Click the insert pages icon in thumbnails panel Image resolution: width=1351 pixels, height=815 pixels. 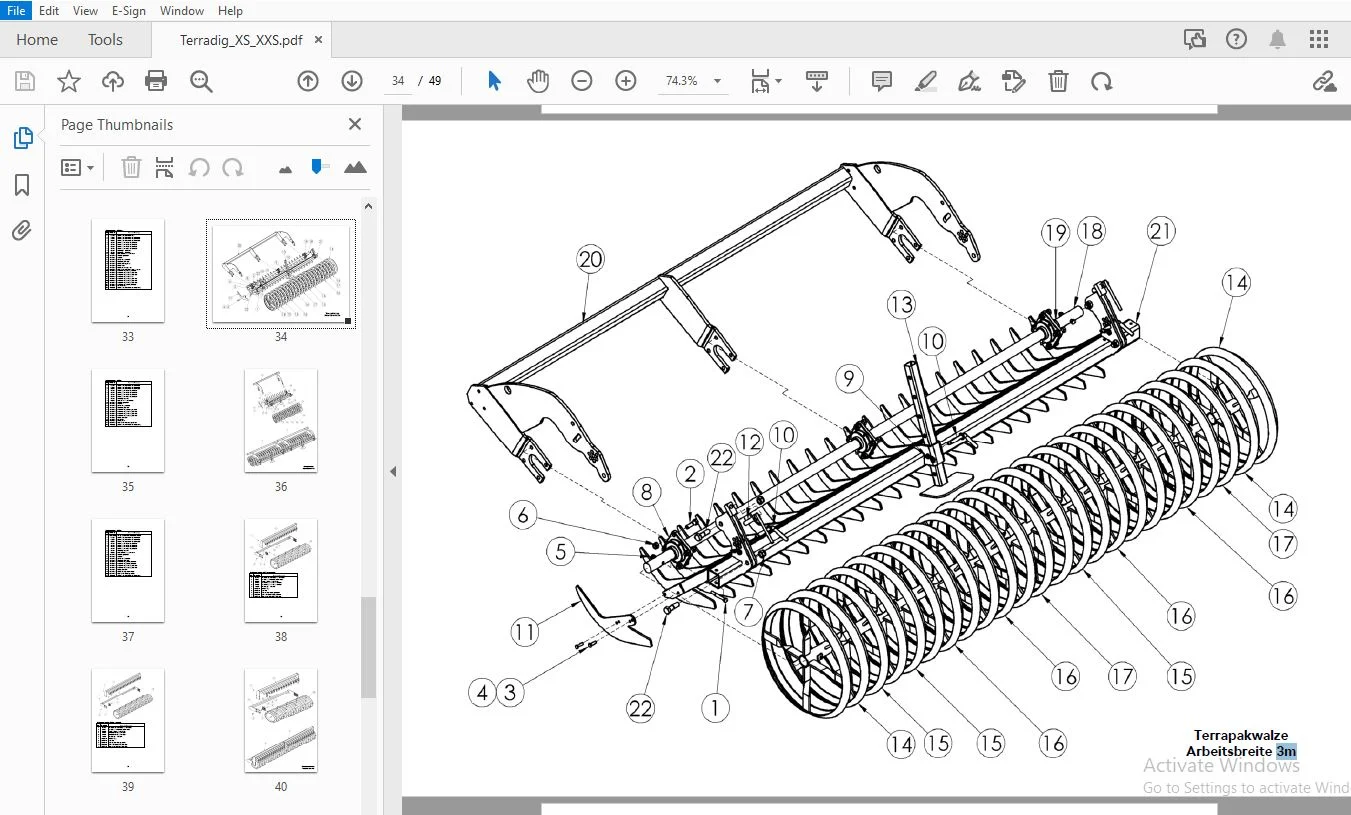[165, 167]
